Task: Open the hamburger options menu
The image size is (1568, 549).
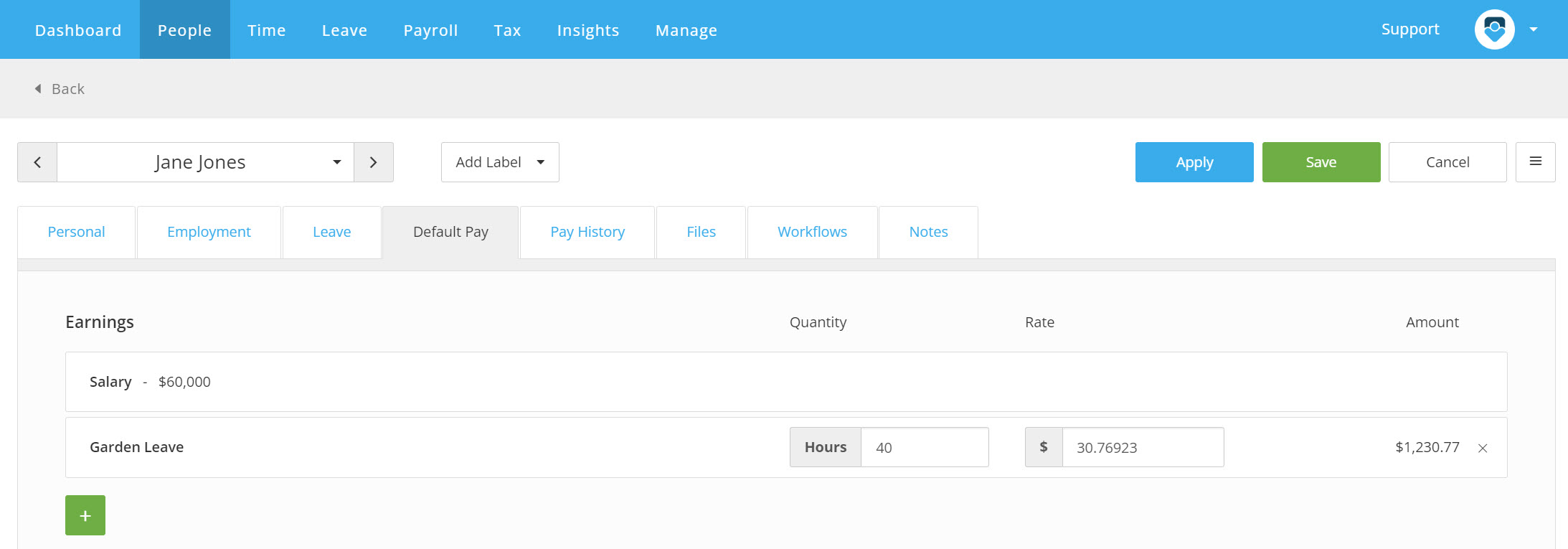Action: [x=1536, y=162]
